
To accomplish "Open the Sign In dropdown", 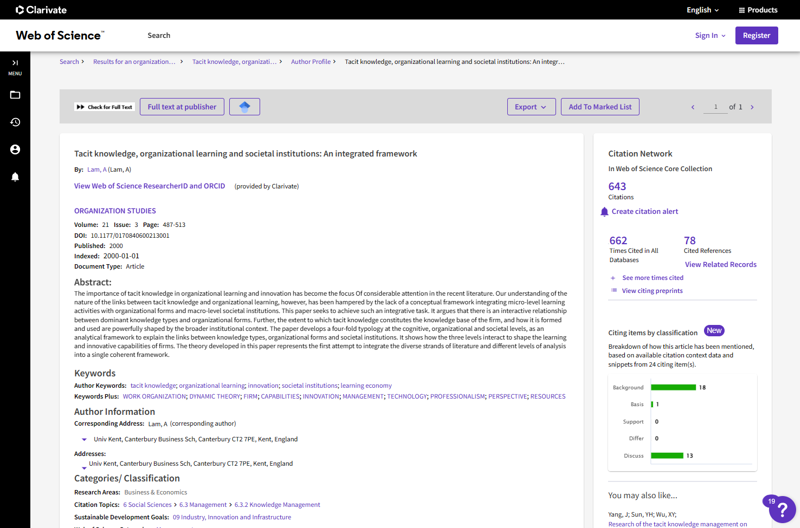I will [710, 35].
